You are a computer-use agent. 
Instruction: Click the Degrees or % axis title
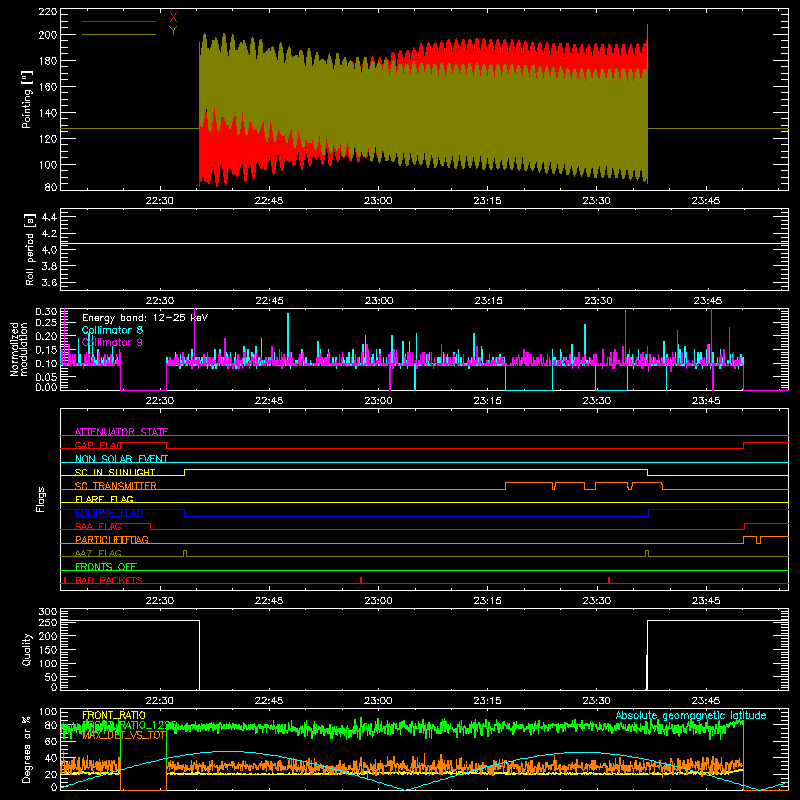[27, 749]
